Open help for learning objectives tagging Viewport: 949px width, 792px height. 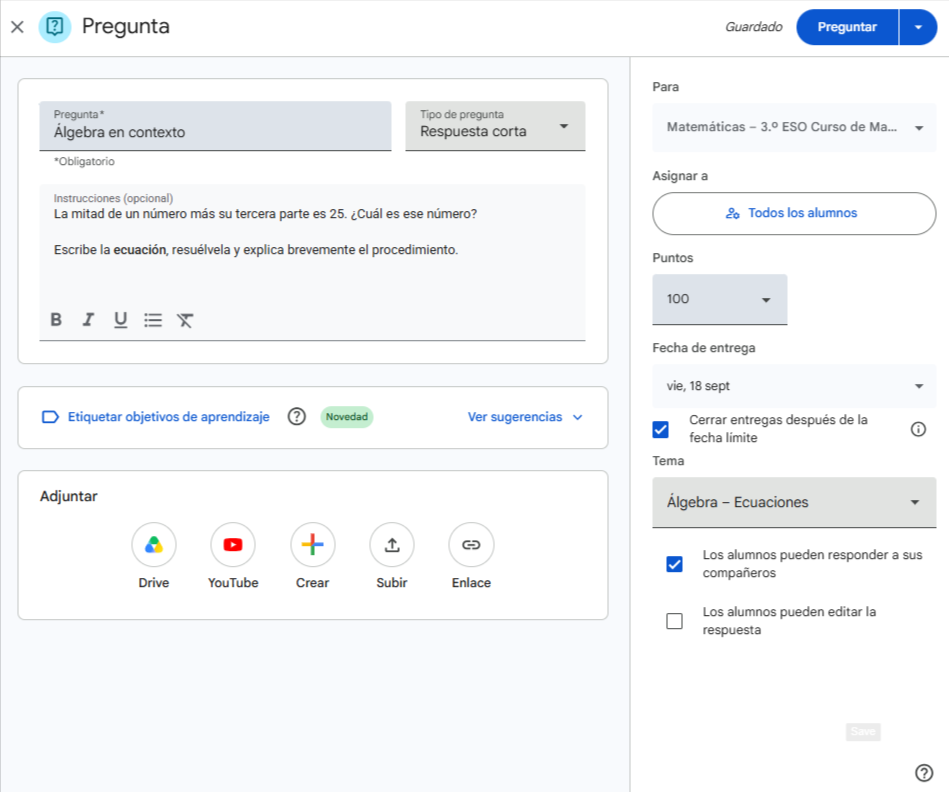coord(297,417)
